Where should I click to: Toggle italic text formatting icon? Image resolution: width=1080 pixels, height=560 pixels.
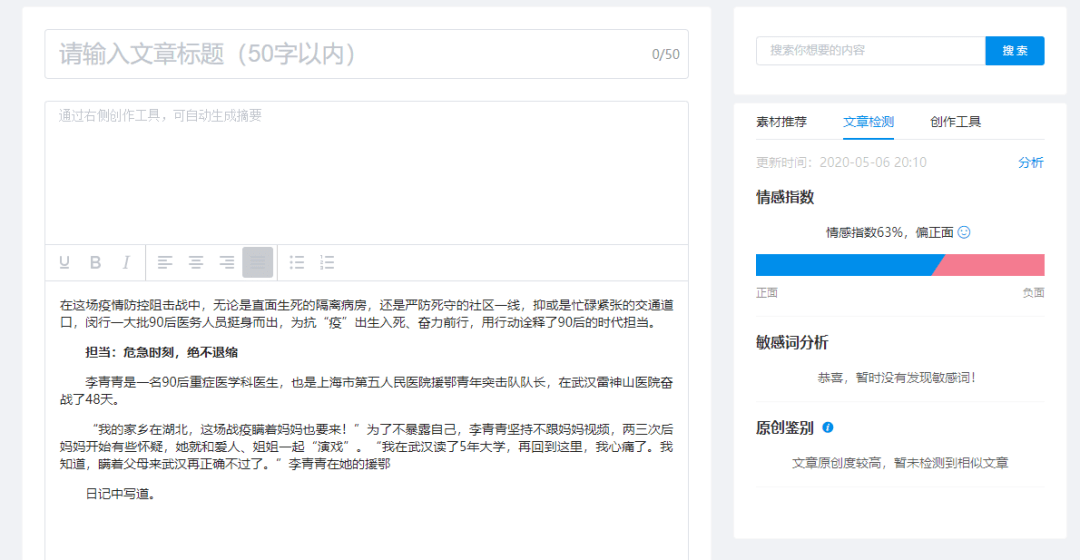tap(126, 262)
